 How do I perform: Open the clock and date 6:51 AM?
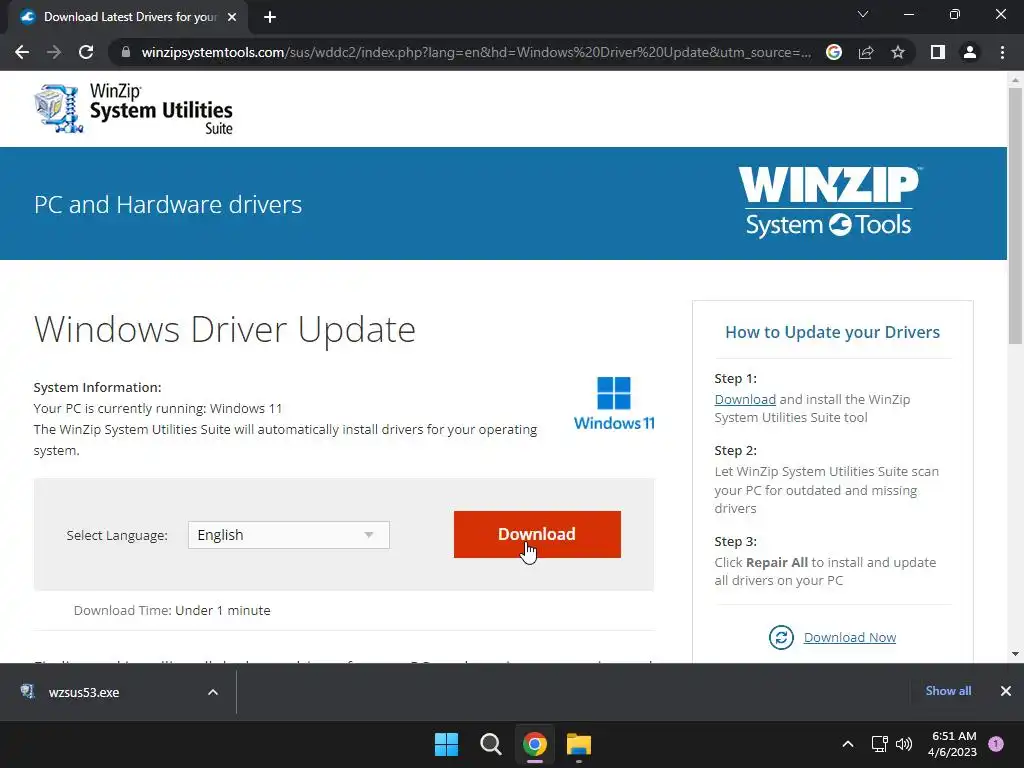952,744
